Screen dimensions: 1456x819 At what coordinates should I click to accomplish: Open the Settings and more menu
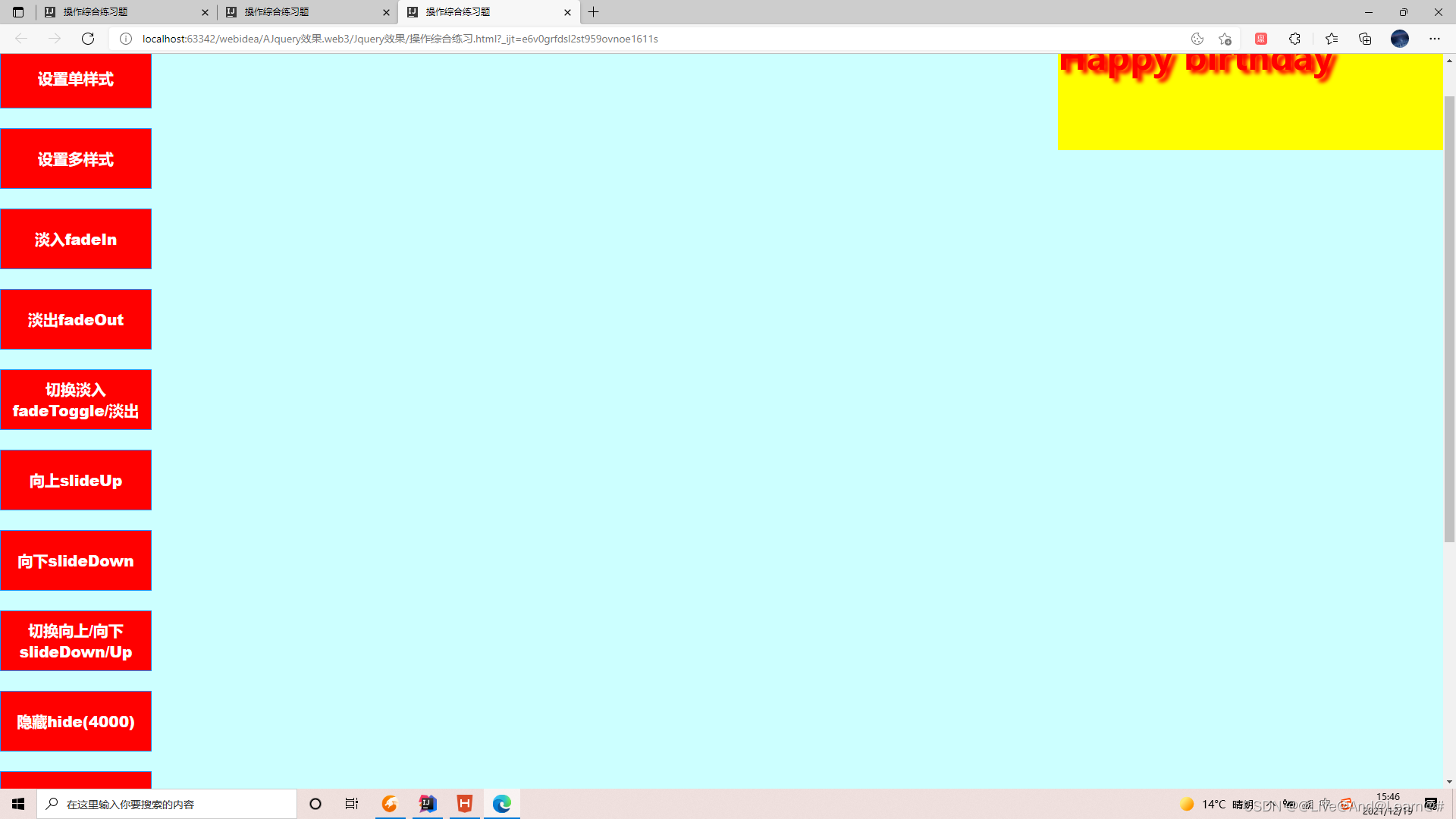(x=1435, y=39)
